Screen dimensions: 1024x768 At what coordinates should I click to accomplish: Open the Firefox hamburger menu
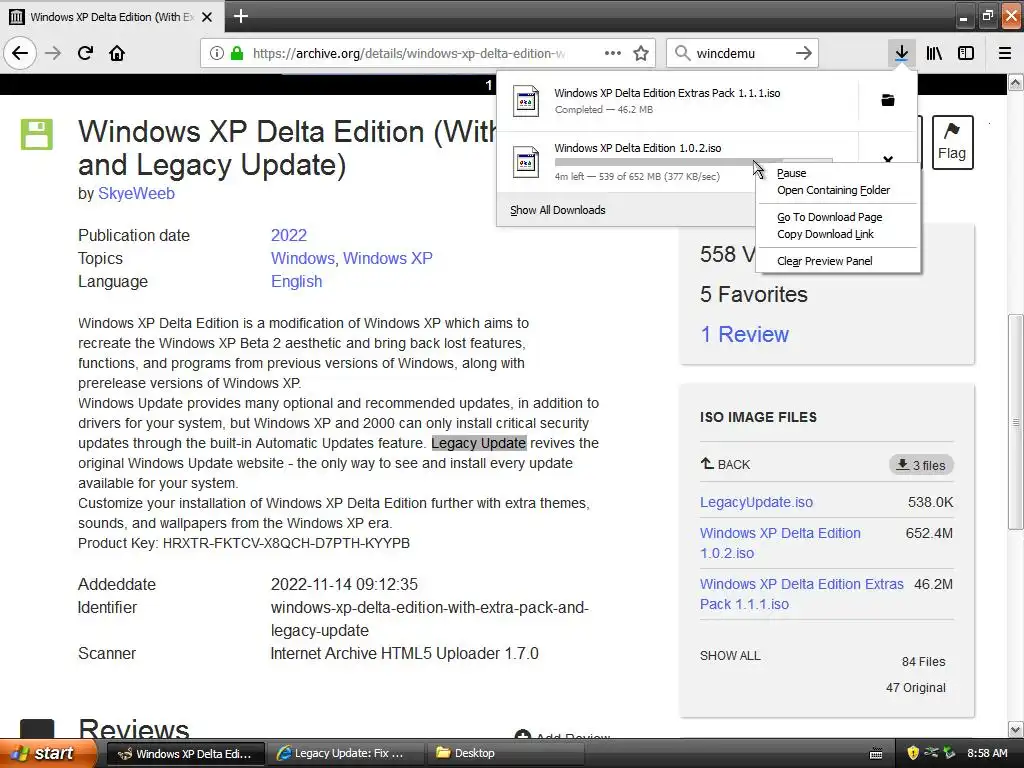1005,53
